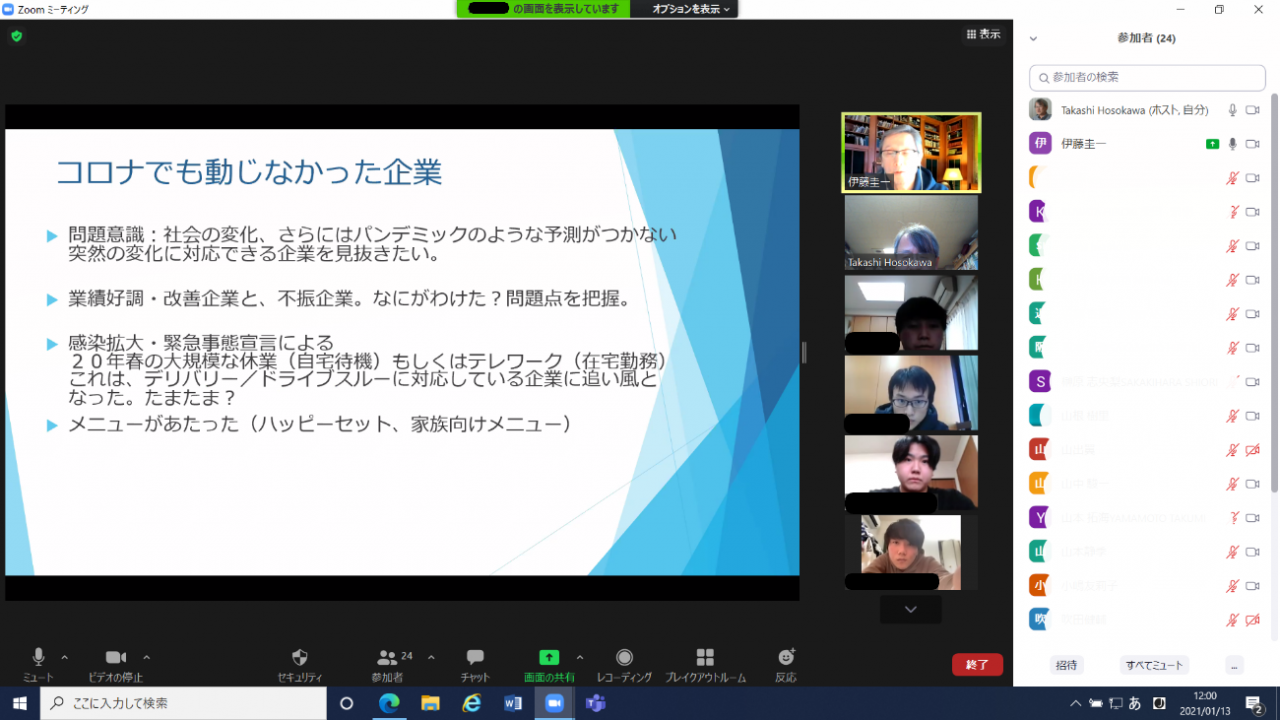Click the red 終了 button
The height and width of the screenshot is (720, 1280).
(x=977, y=665)
